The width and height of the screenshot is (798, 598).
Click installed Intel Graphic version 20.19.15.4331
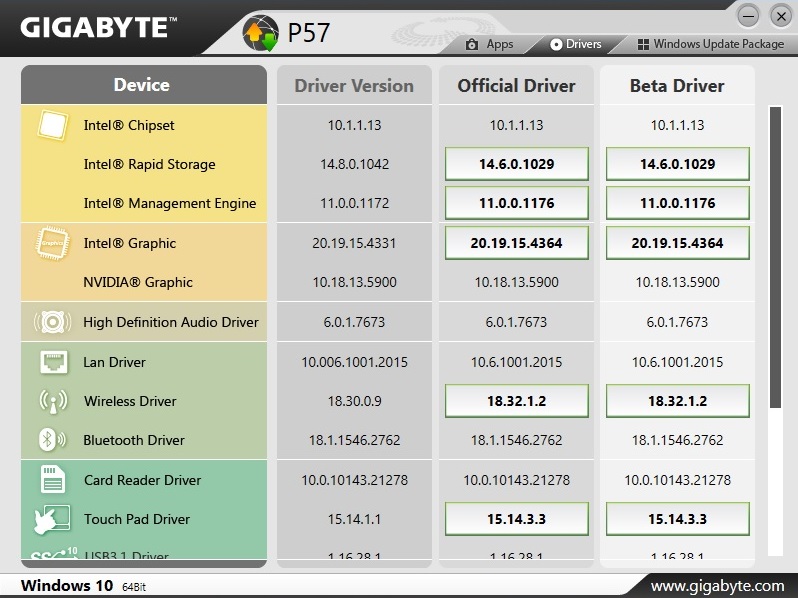coord(354,243)
